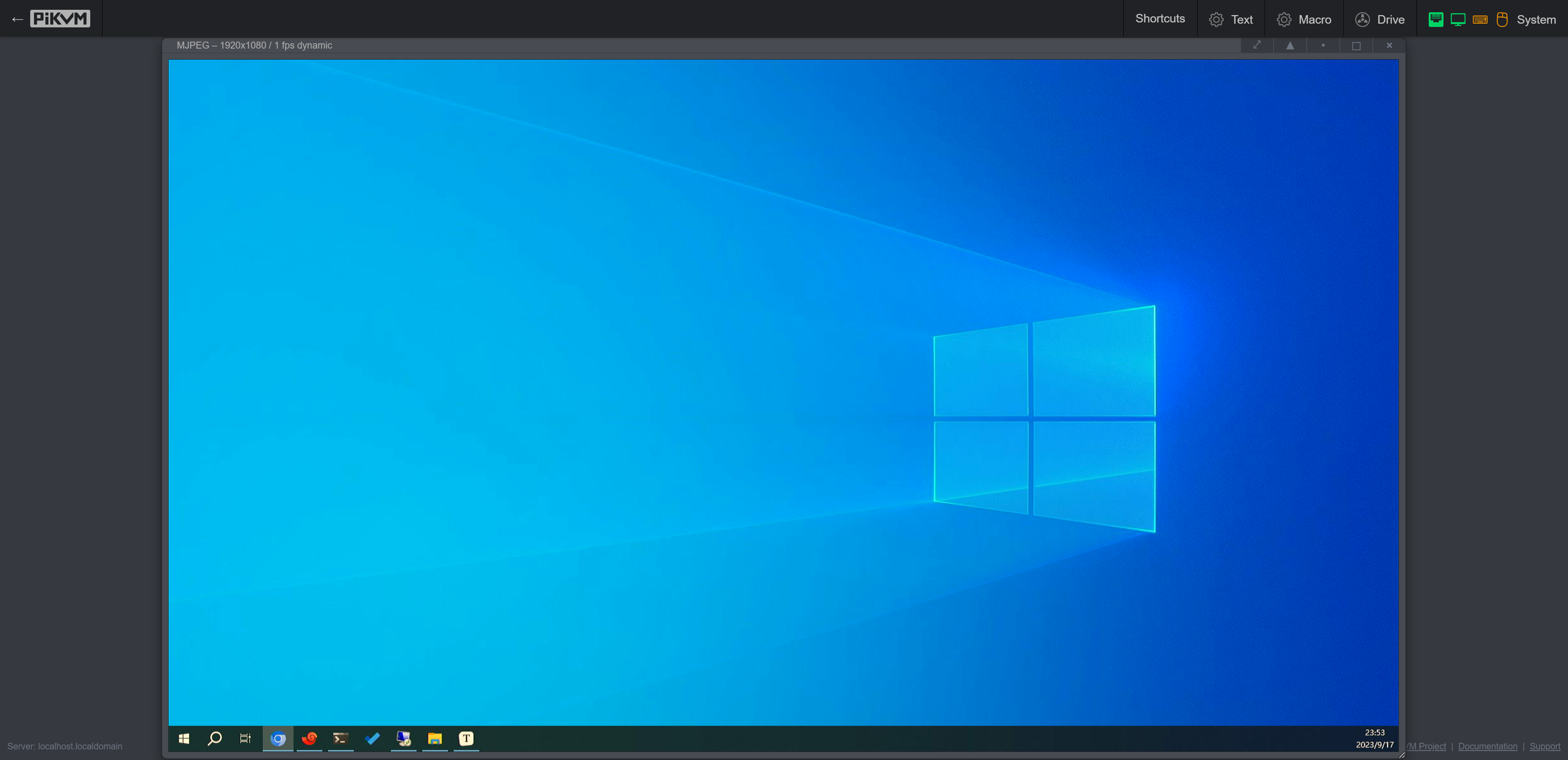This screenshot has height=760, width=1568.
Task: Open Chromium from the Windows taskbar
Action: tap(278, 739)
